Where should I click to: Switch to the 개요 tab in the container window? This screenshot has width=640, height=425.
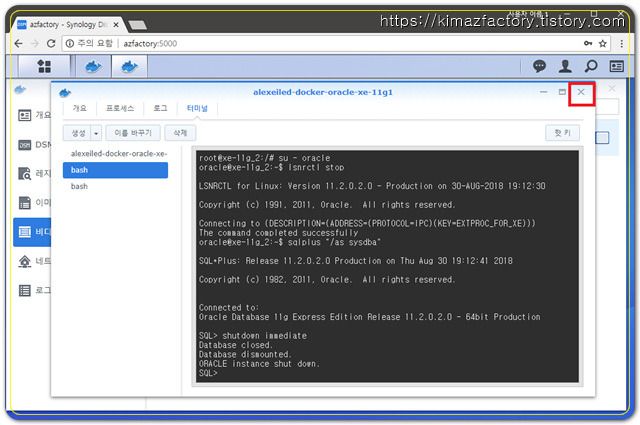tap(79, 108)
